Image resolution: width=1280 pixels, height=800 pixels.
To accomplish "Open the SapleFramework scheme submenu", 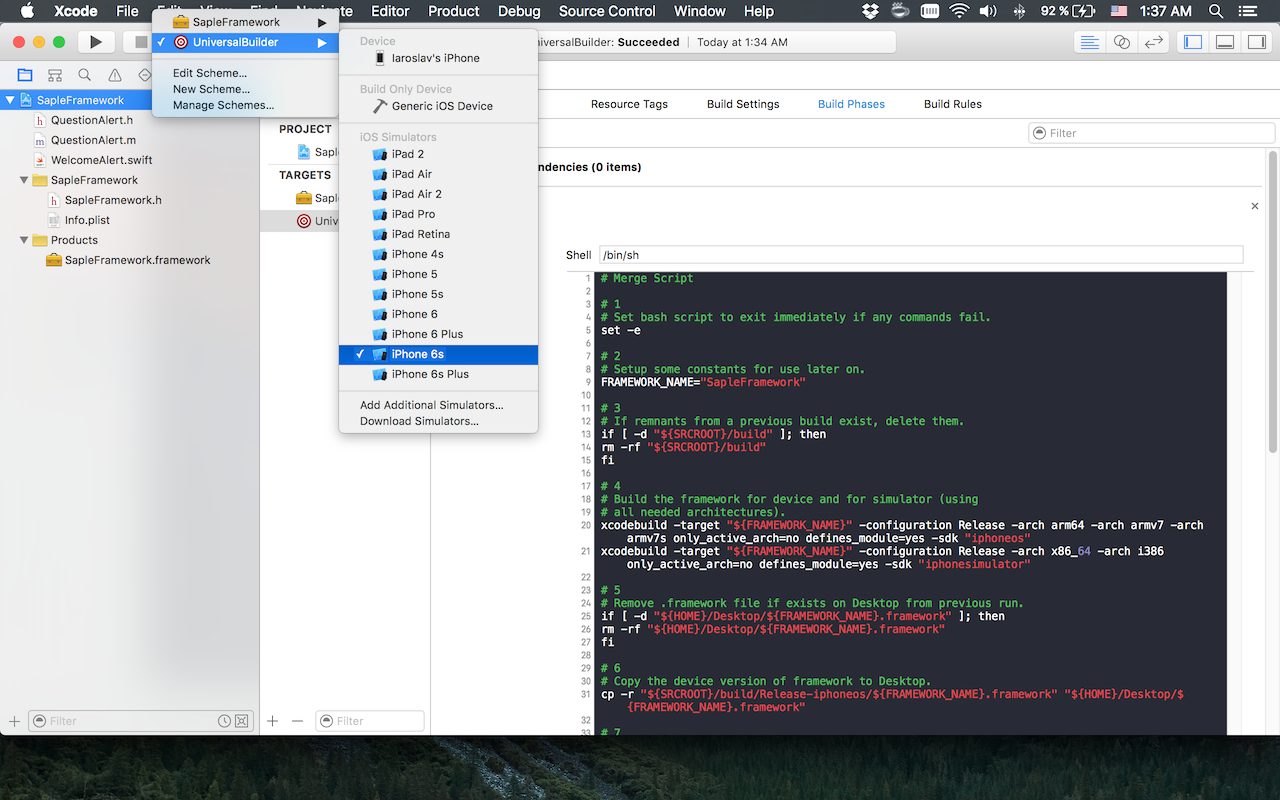I will [245, 22].
